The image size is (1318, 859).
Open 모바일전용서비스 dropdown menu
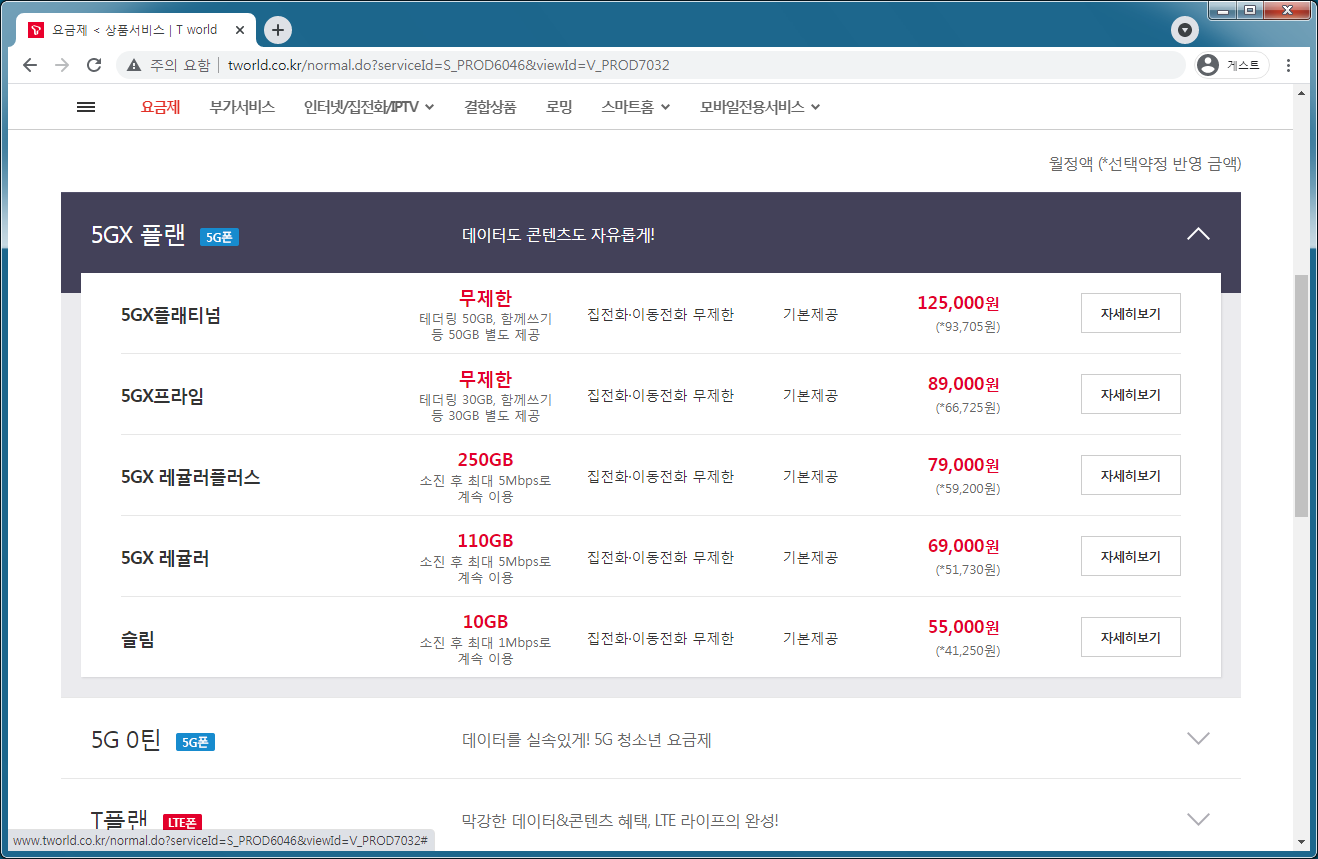(760, 107)
